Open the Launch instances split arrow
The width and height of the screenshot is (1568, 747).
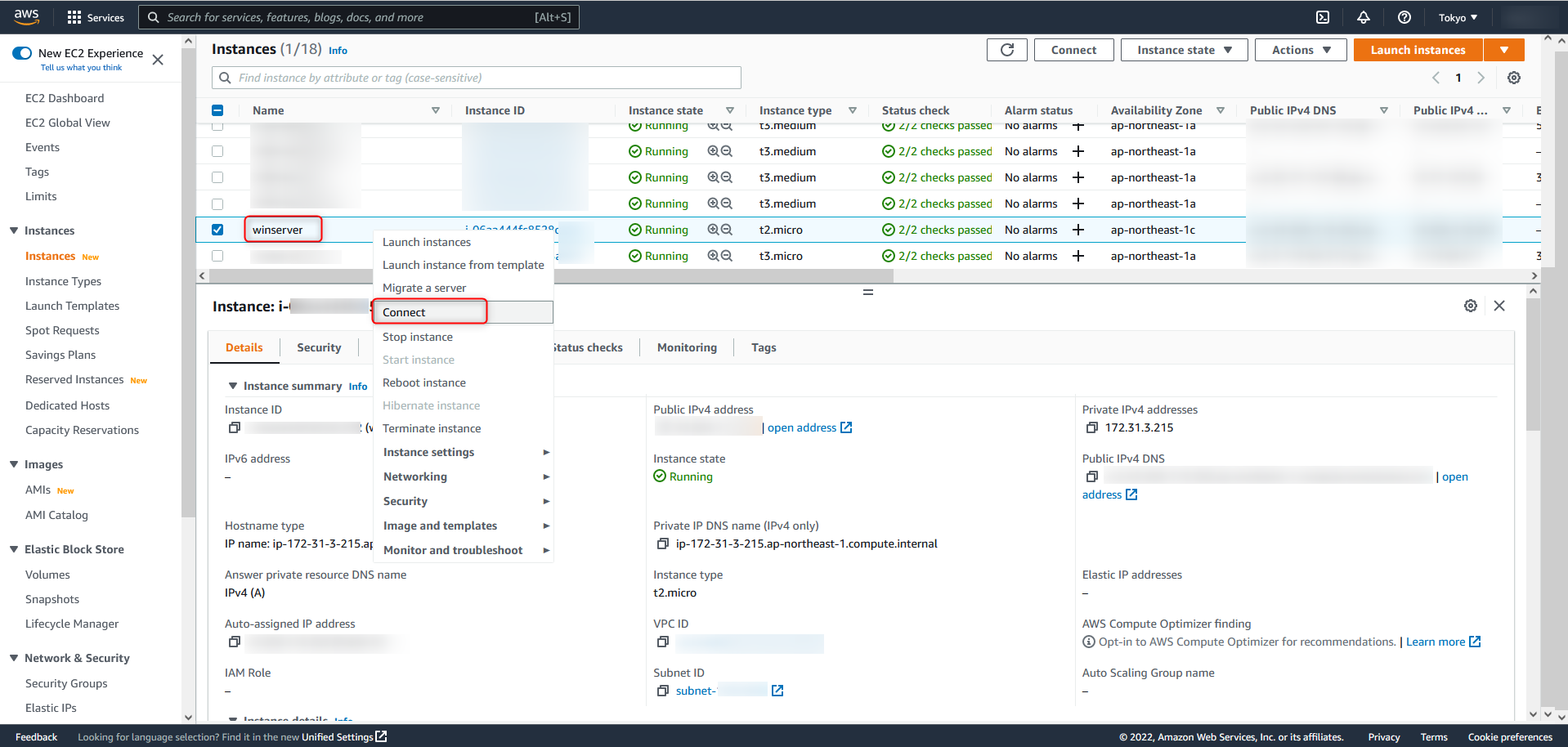[x=1504, y=50]
